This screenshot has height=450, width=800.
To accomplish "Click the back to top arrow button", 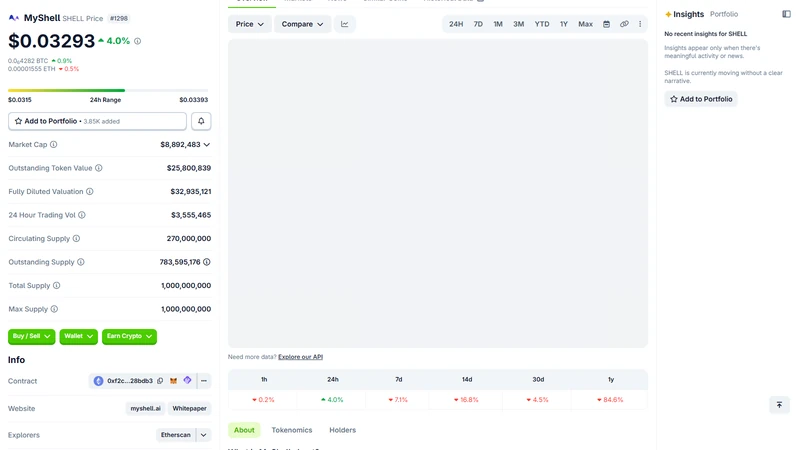I will (779, 405).
